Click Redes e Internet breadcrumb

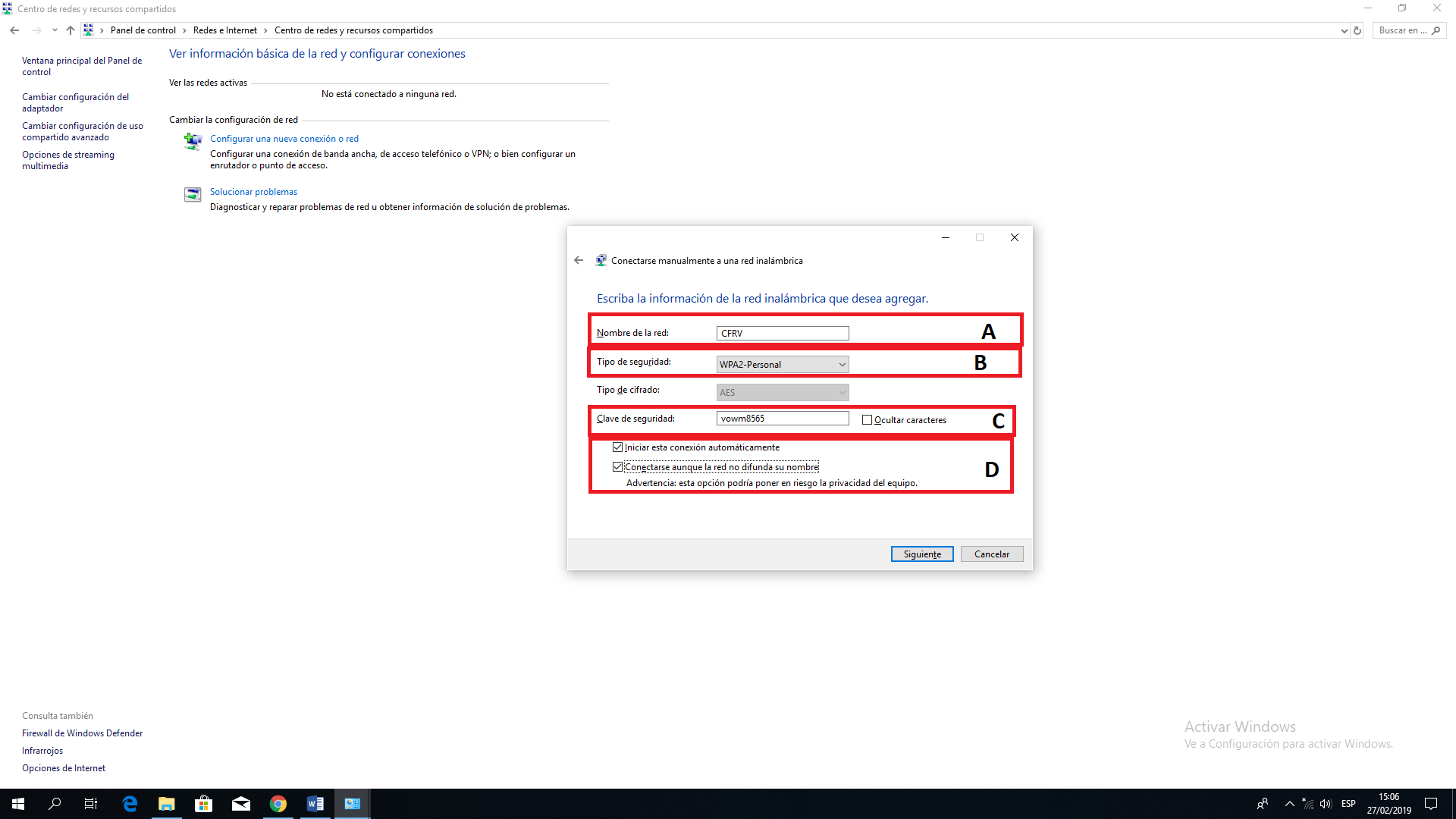coord(225,30)
